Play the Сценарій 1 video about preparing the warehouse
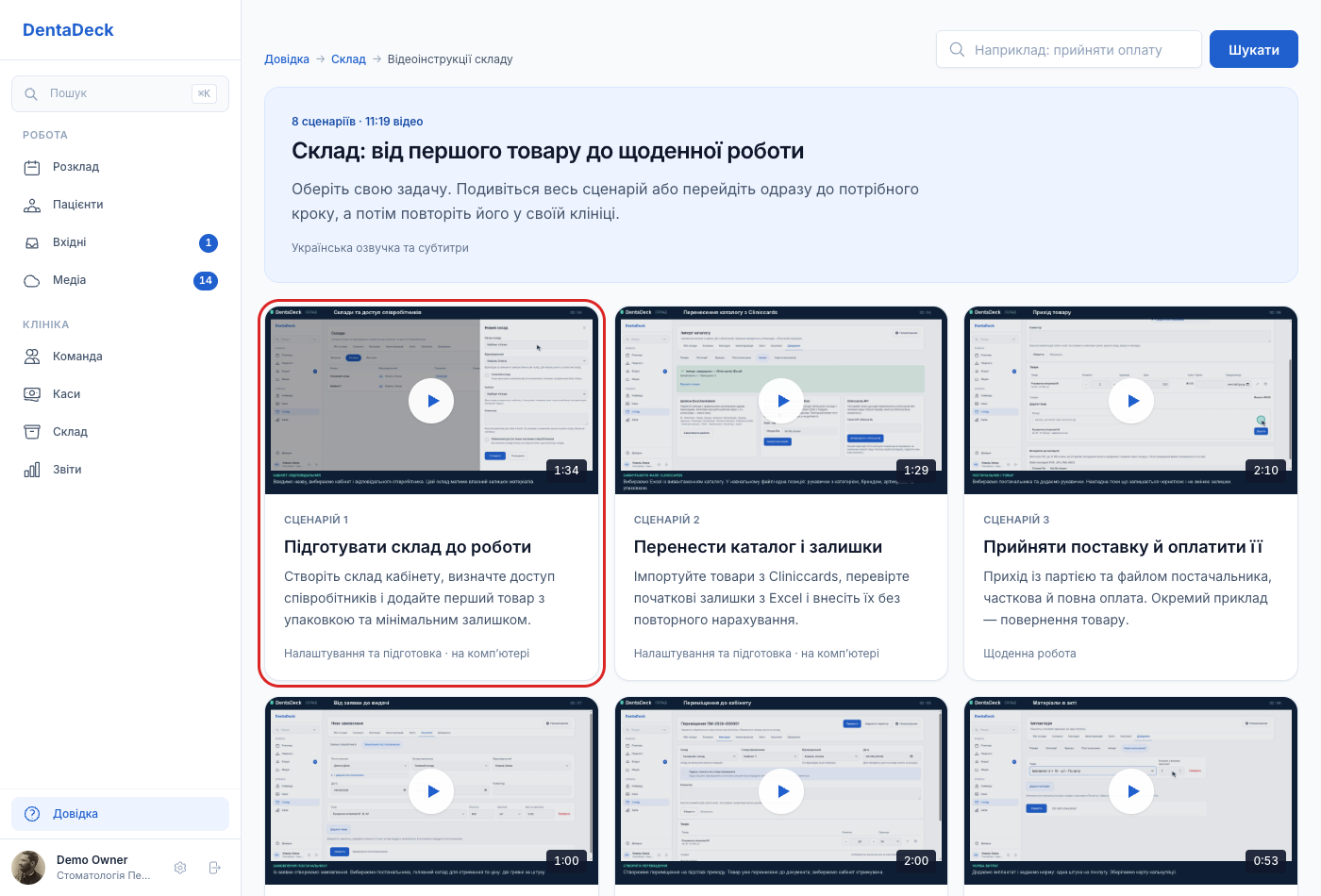The image size is (1321, 896). [431, 401]
